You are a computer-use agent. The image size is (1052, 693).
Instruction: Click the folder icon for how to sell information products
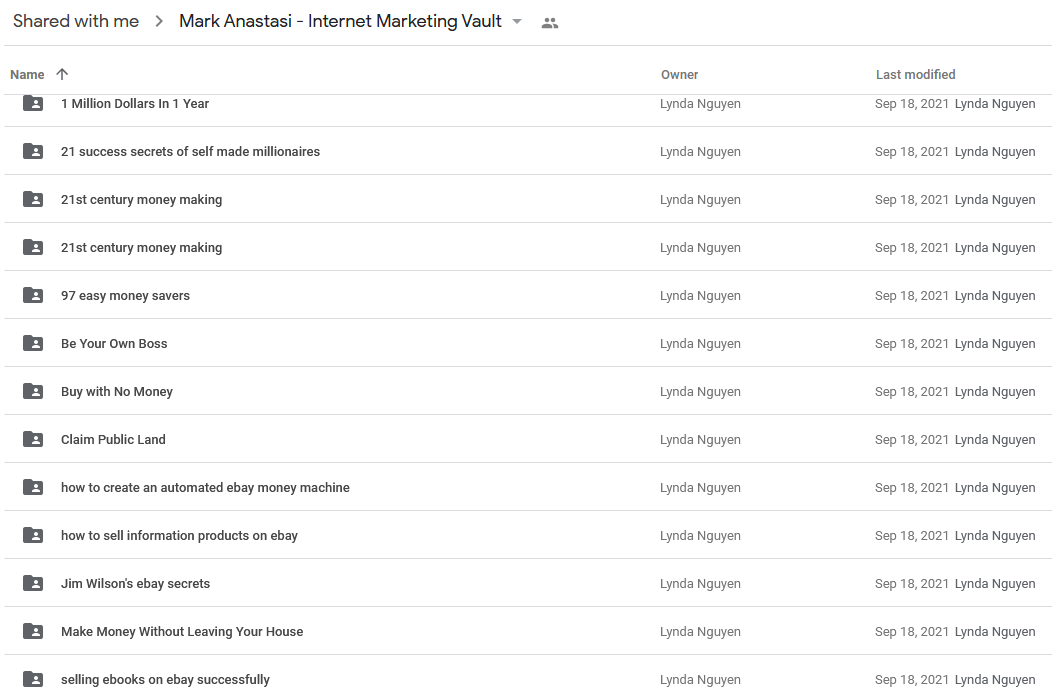click(33, 535)
